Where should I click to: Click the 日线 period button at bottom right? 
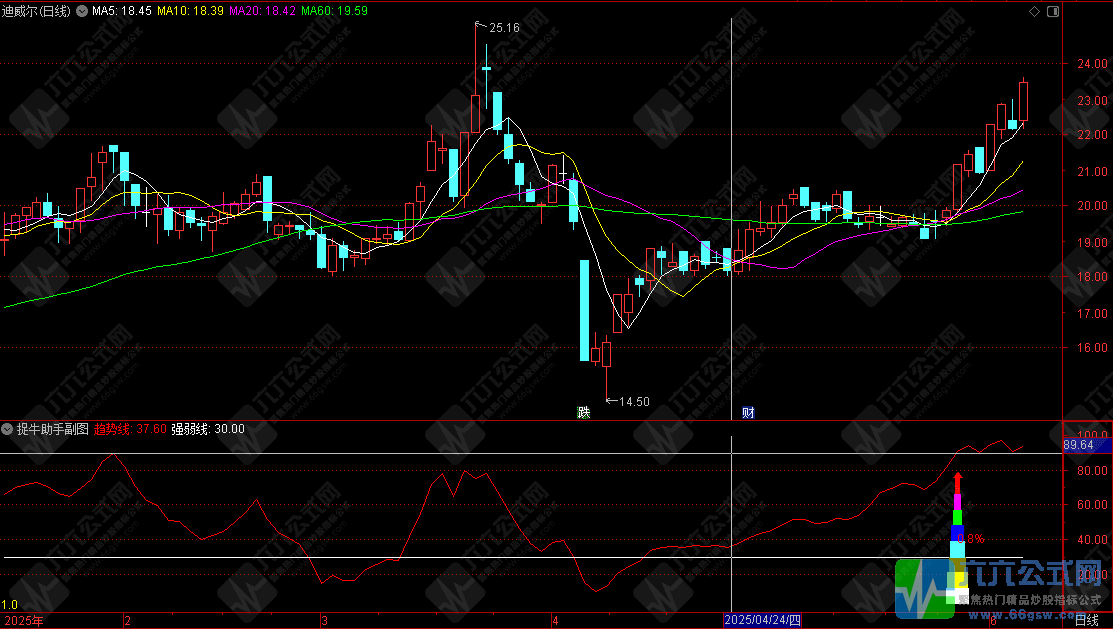click(x=1086, y=621)
